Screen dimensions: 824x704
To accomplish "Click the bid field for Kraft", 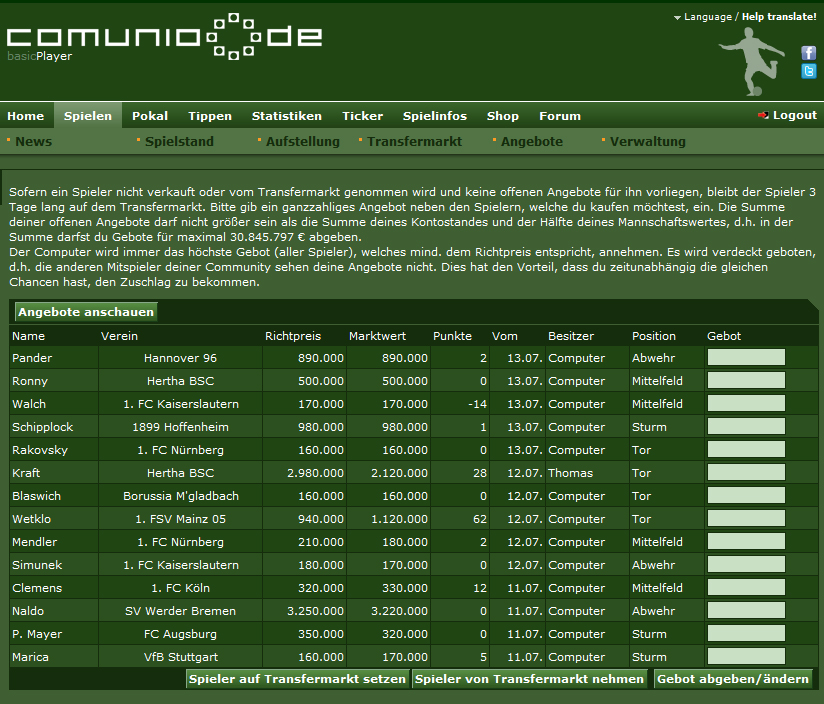I will (x=746, y=472).
